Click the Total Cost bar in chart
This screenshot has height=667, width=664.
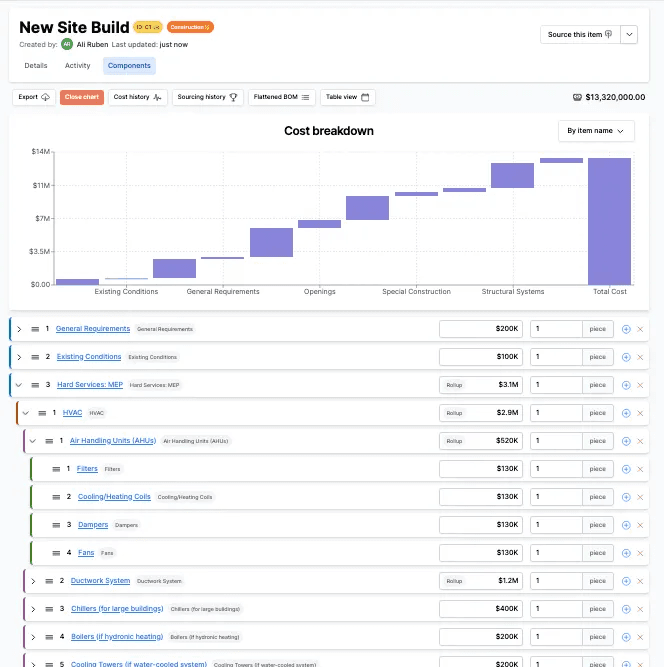[x=609, y=221]
